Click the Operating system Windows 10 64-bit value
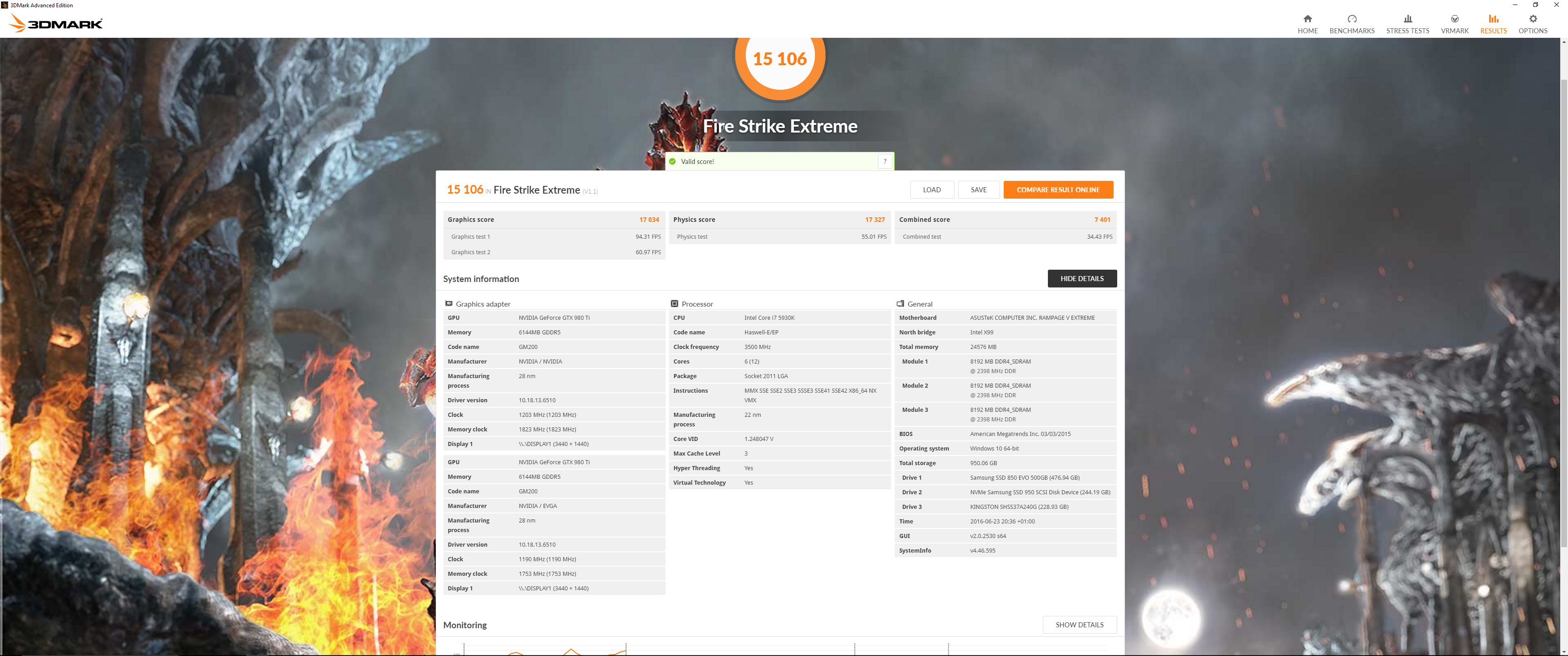 point(994,448)
